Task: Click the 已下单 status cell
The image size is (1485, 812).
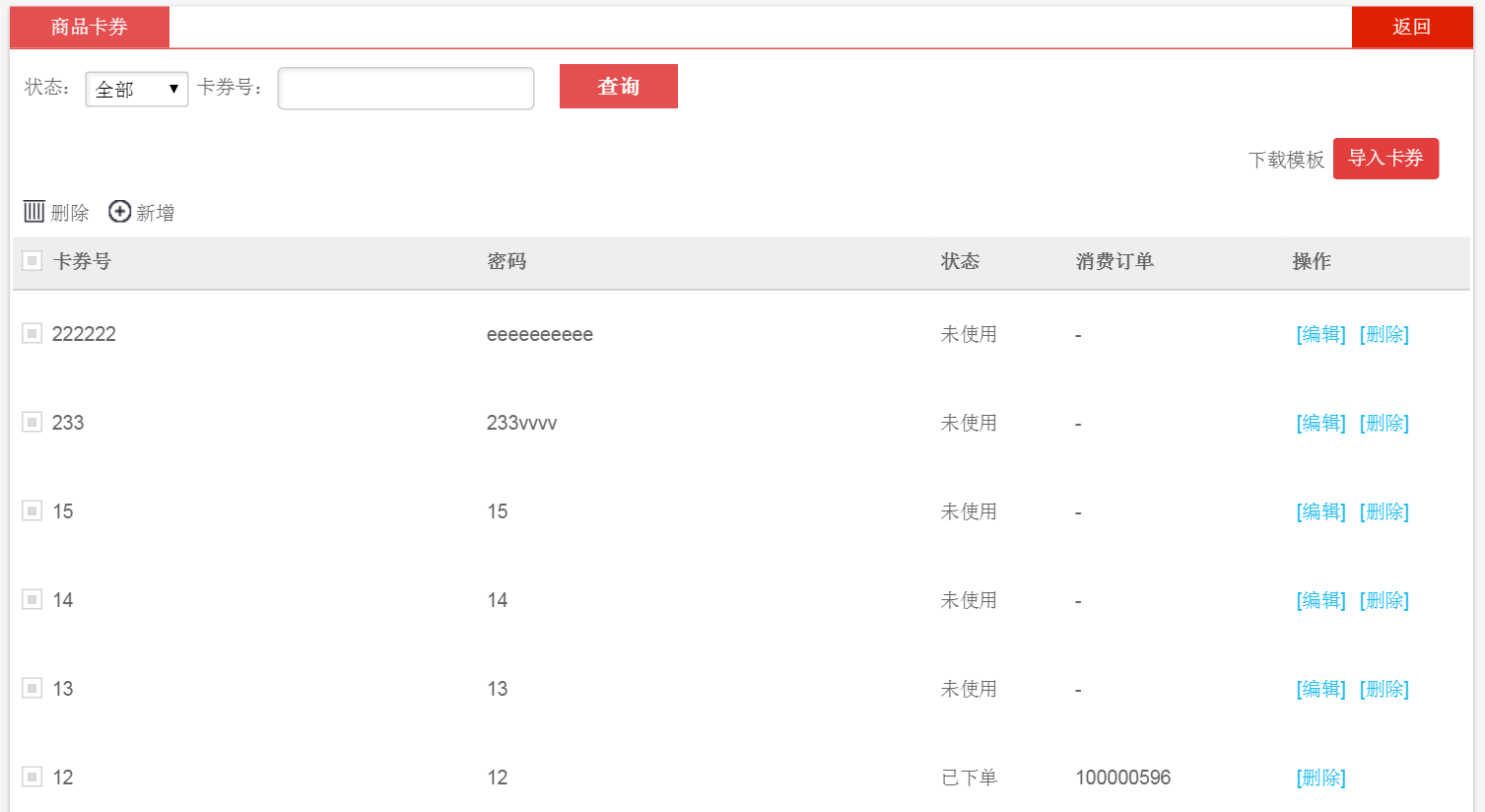Action: 969,778
